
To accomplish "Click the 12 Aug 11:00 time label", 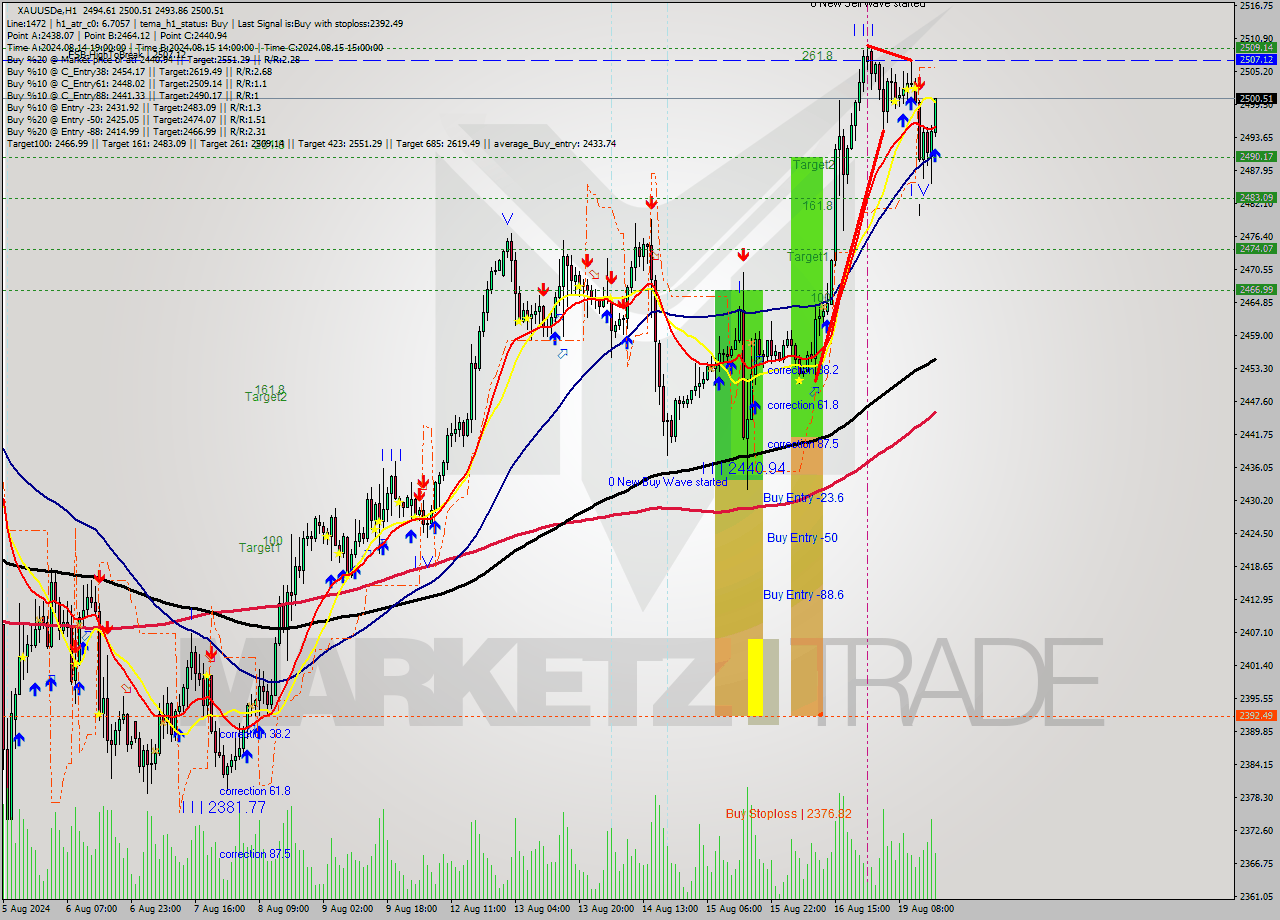I will [477, 909].
